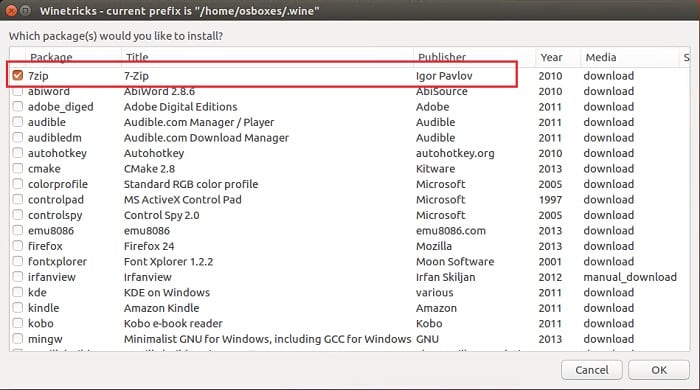Tick the adobe_diged checkbox
The image size is (700, 390).
point(17,107)
